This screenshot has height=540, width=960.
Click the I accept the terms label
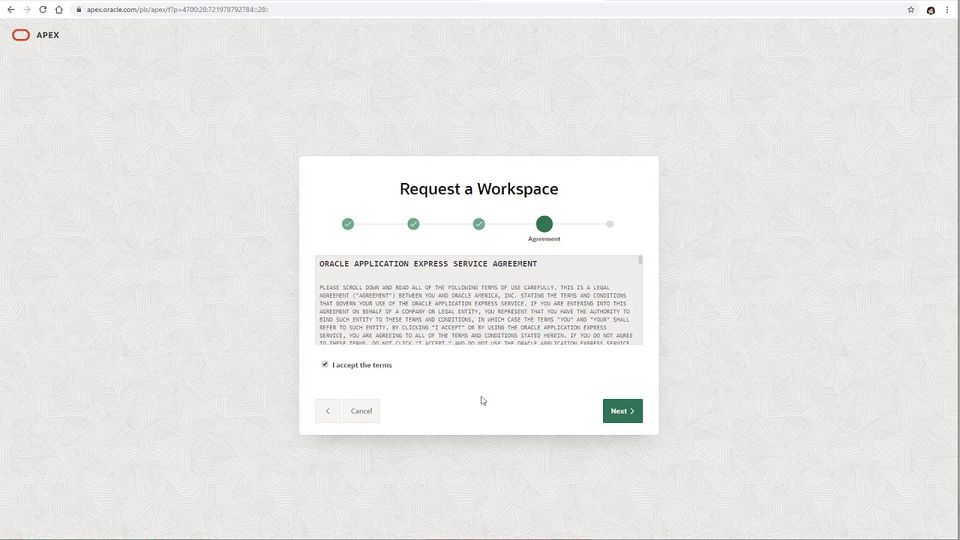(x=362, y=365)
